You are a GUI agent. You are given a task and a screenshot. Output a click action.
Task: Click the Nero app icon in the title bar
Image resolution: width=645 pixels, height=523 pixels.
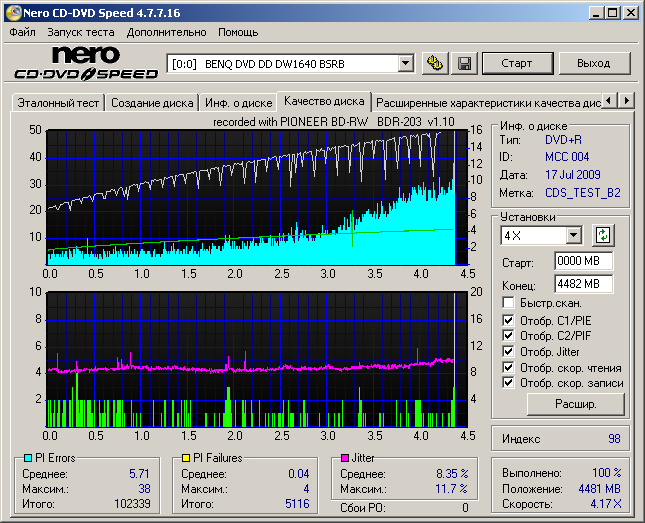(12, 13)
